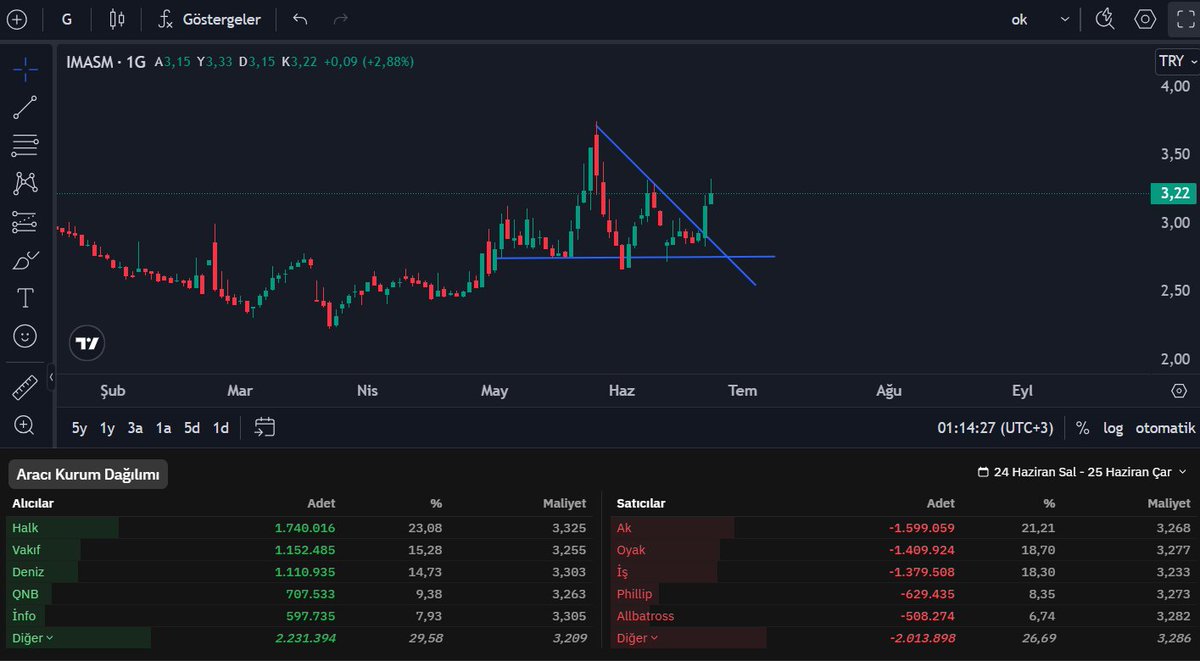Open go-to-date calendar icon
The width and height of the screenshot is (1200, 661).
click(x=264, y=428)
